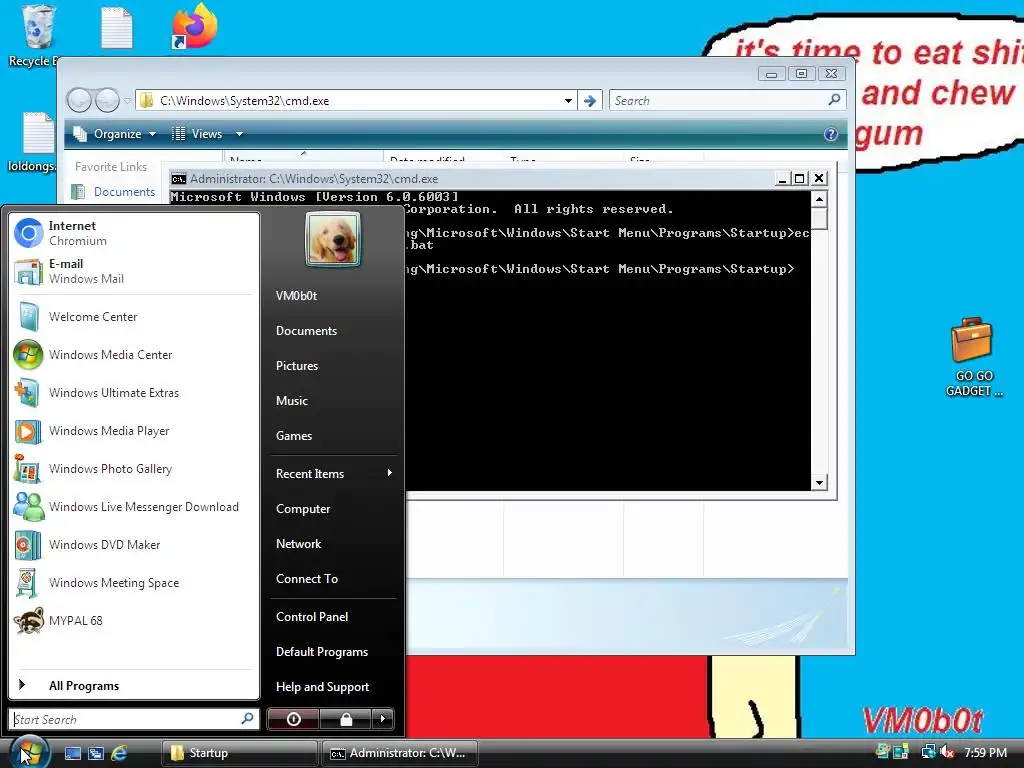
Task: Click Explorer Forward navigation button
Action: (107, 101)
